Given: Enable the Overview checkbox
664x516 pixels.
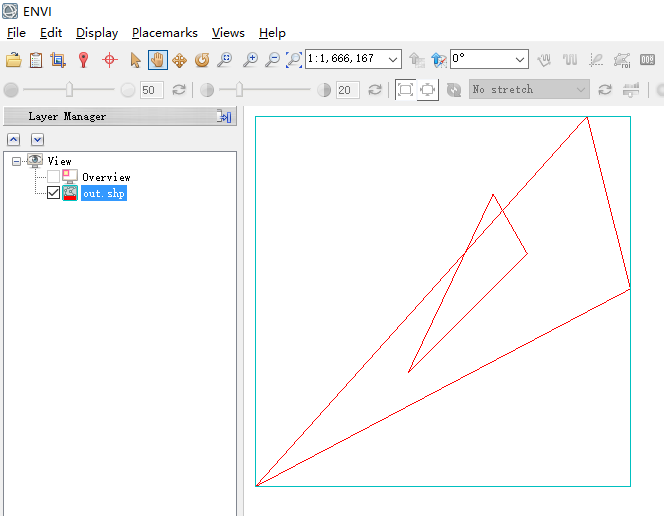Looking at the screenshot, I should pos(54,177).
